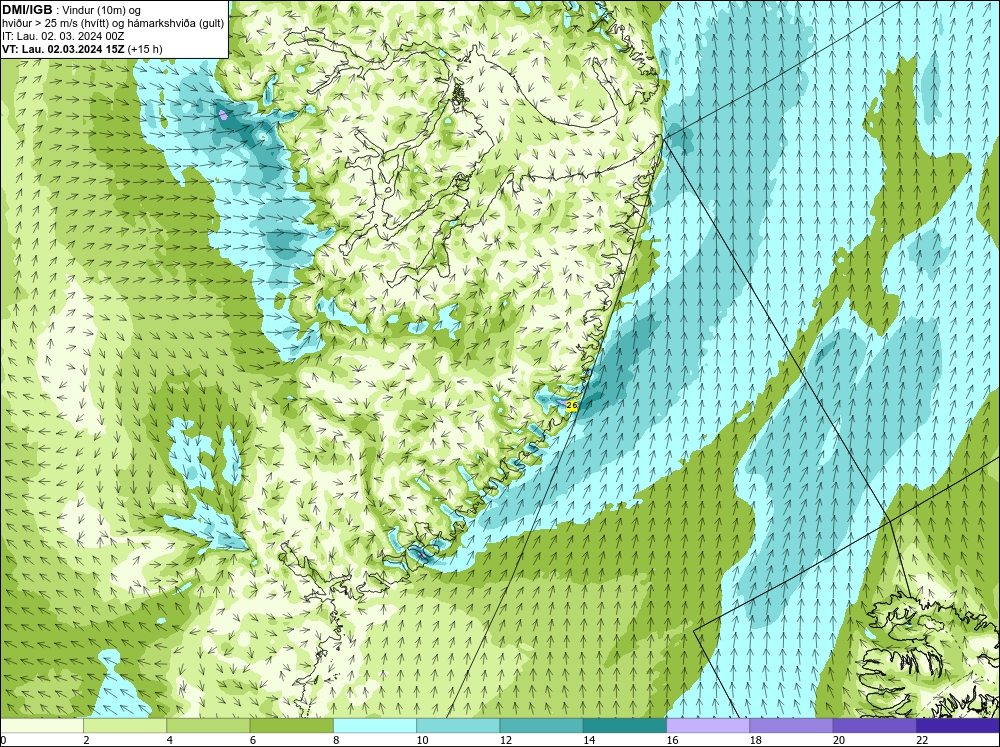Click the legend value 2
This screenshot has height=747, width=1000.
coord(86,740)
